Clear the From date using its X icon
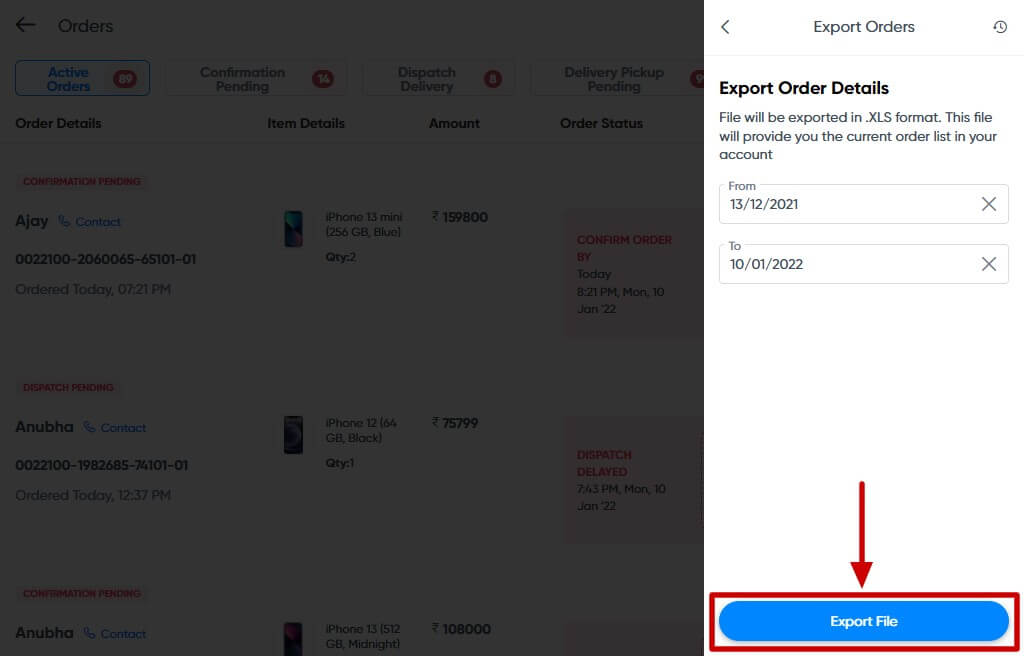 pyautogui.click(x=989, y=204)
